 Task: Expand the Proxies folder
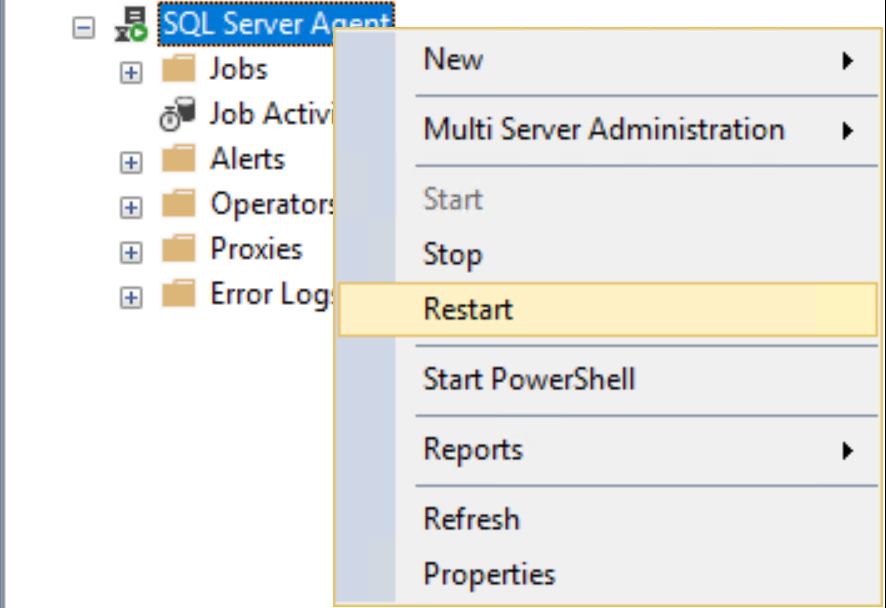[x=131, y=253]
